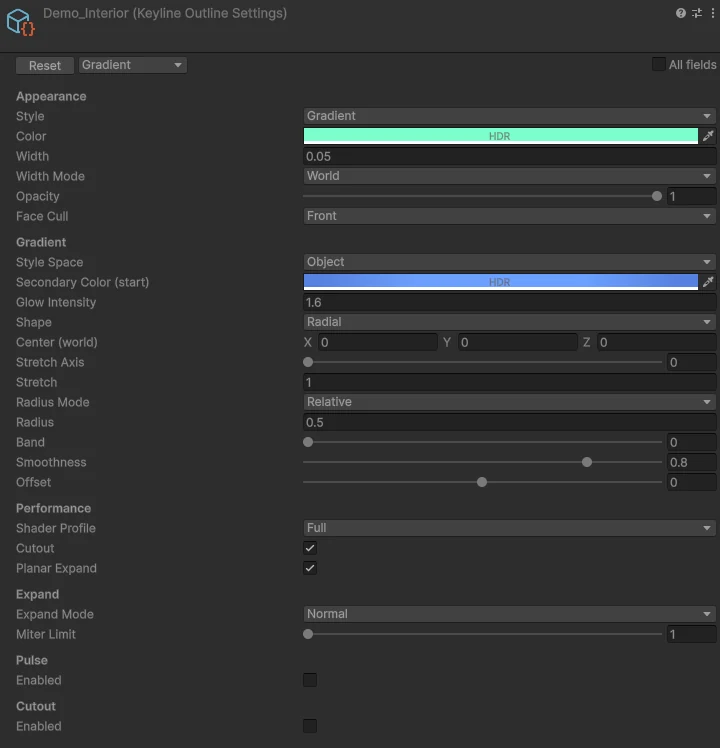Click the Band value field
720x748 pixels.
(691, 442)
